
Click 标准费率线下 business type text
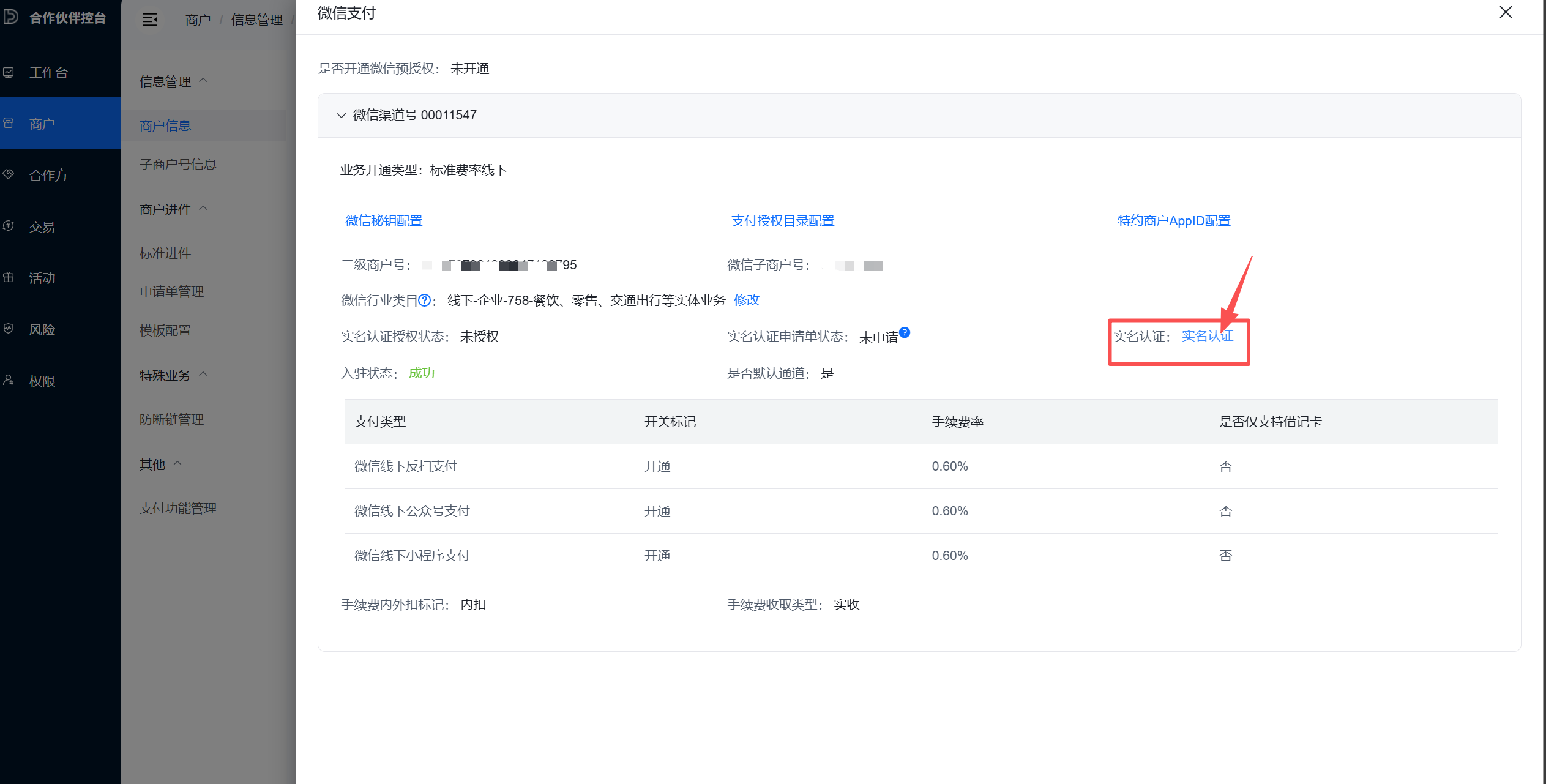coord(468,170)
